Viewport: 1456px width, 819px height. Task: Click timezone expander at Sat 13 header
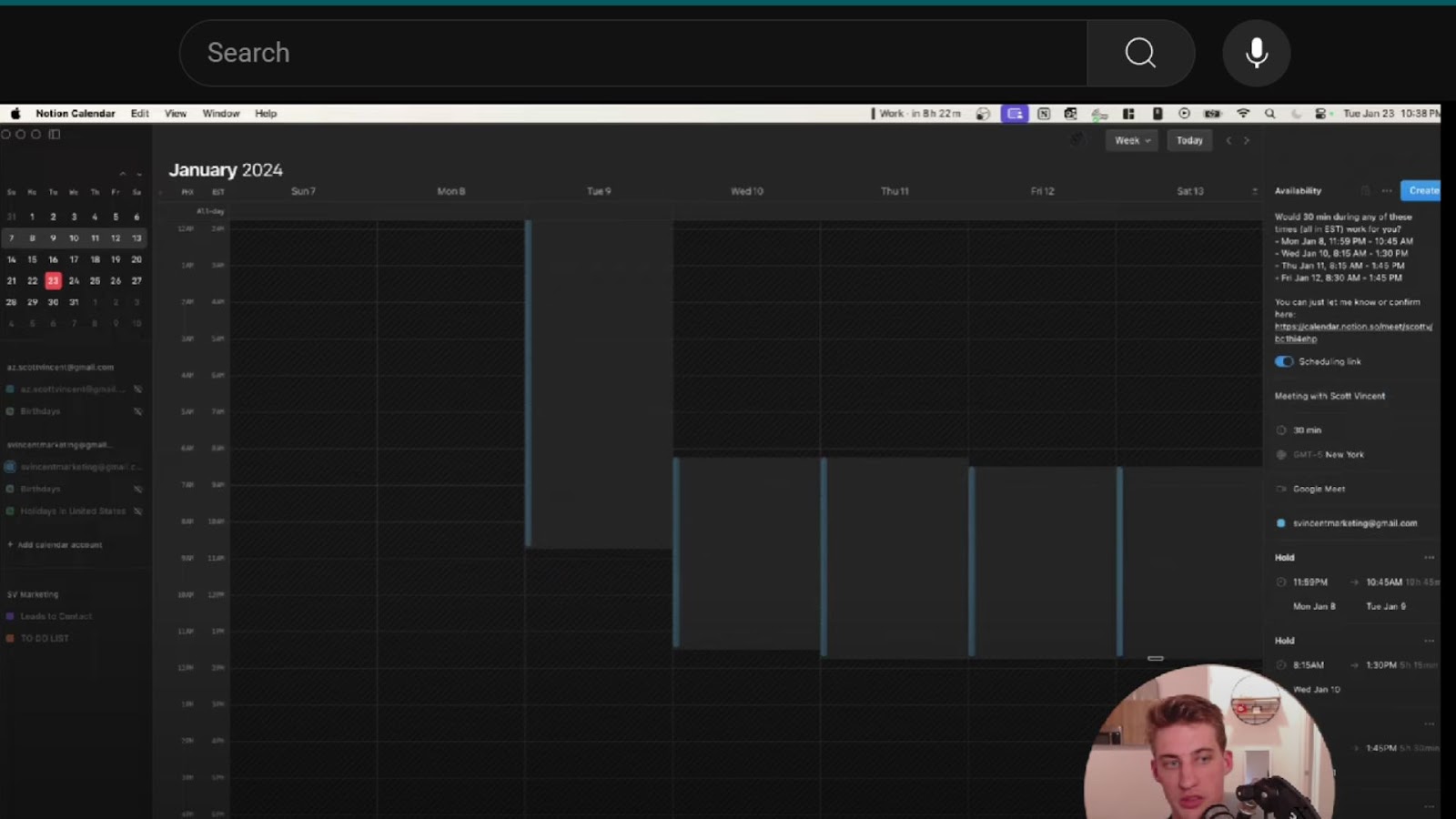coord(1254,191)
